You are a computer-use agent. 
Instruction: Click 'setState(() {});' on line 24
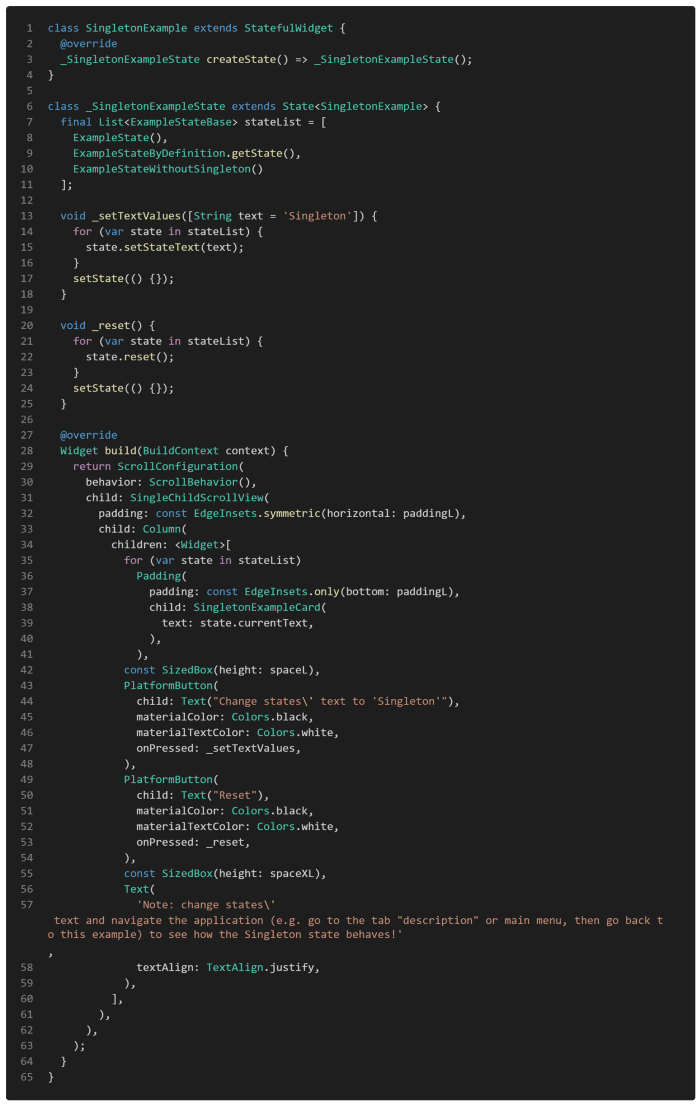[x=123, y=388]
